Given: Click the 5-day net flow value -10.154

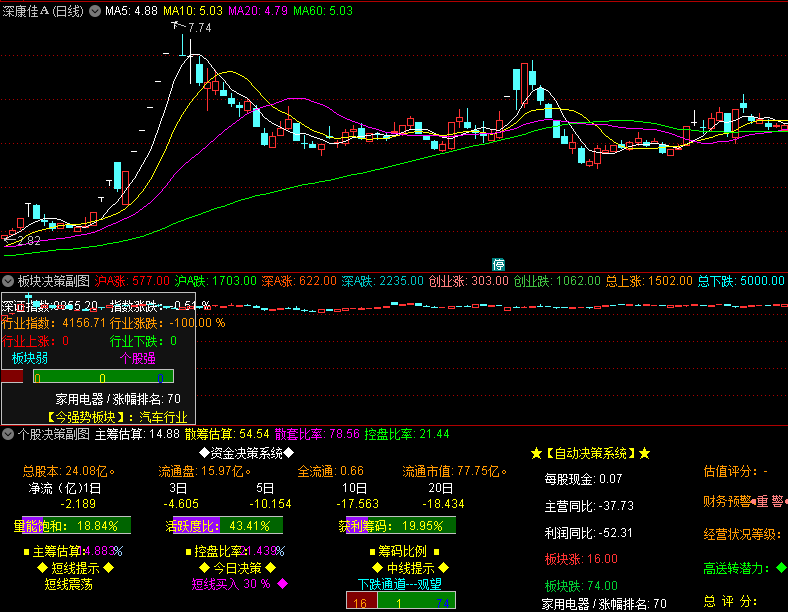Looking at the screenshot, I should point(270,504).
